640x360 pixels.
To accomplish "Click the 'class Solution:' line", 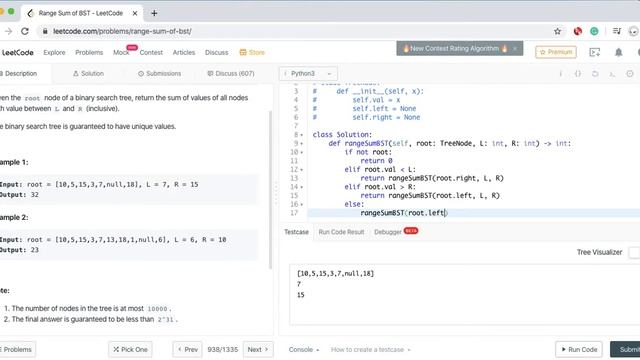I will pyautogui.click(x=342, y=135).
